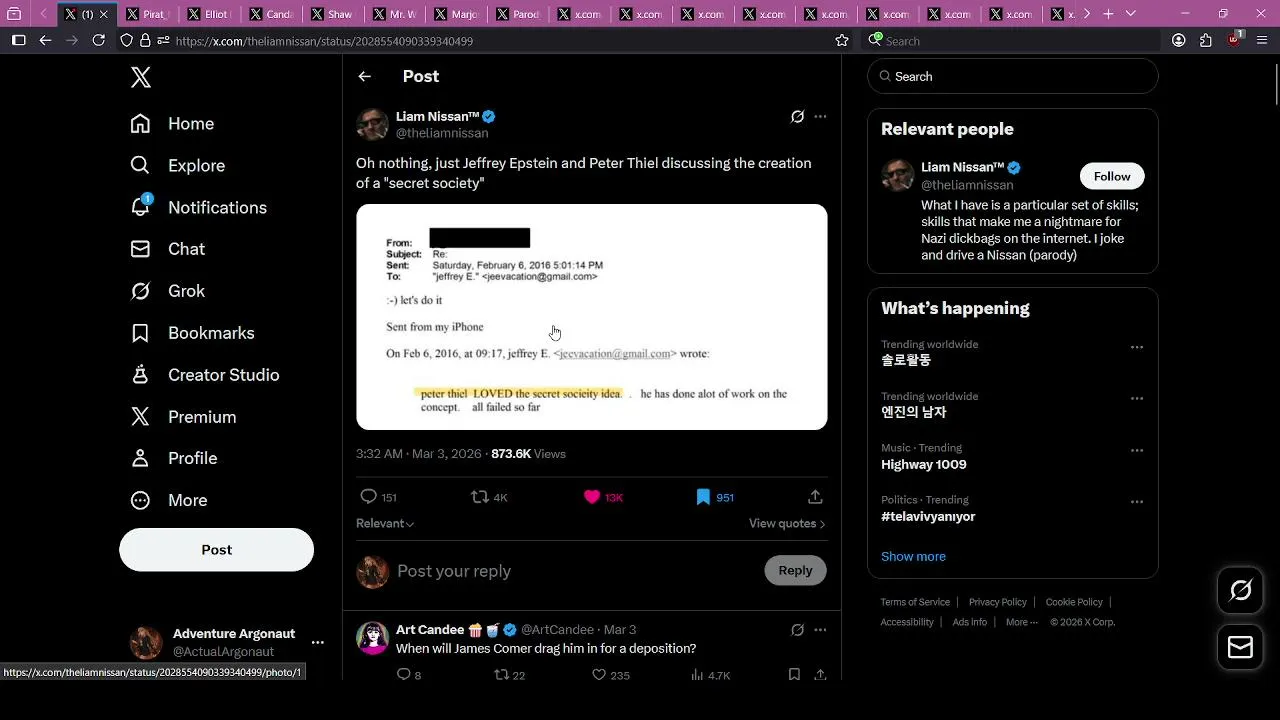
Task: Click the repost icon with 4K reposts
Action: pyautogui.click(x=480, y=497)
